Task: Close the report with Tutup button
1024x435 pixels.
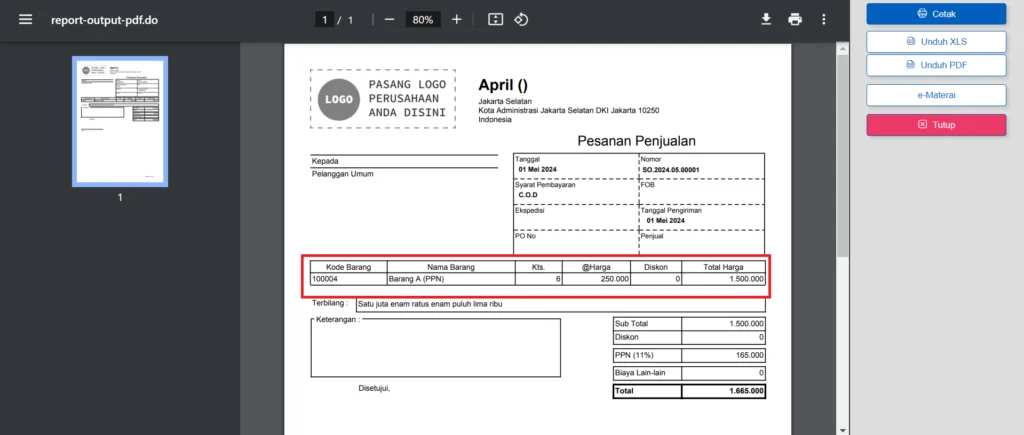Action: 935,125
